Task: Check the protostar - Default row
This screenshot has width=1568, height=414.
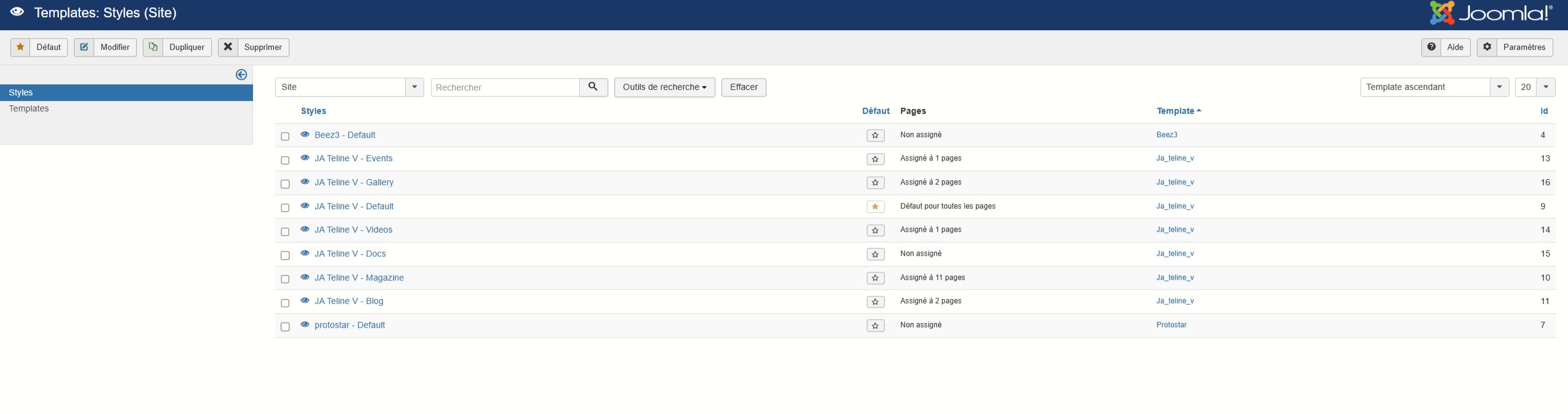Action: [285, 327]
